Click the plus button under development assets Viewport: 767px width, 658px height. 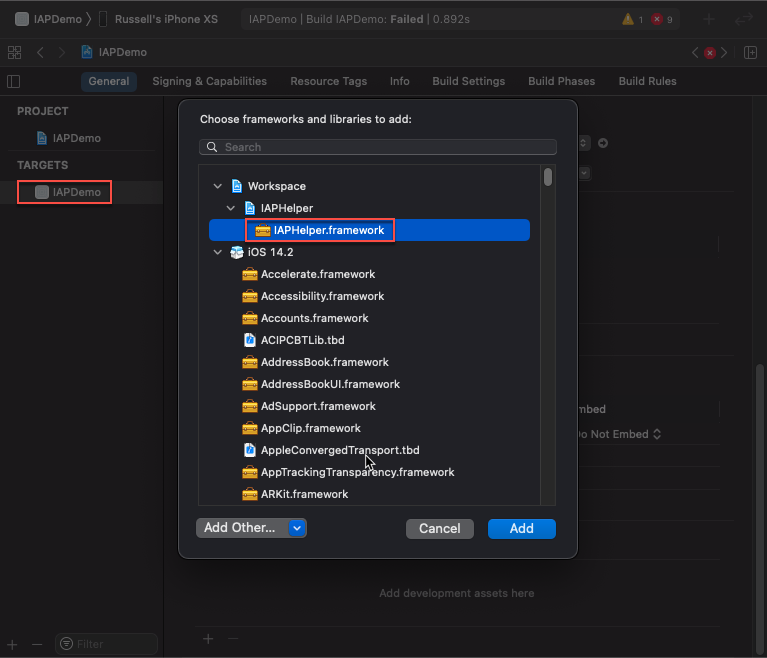(208, 639)
